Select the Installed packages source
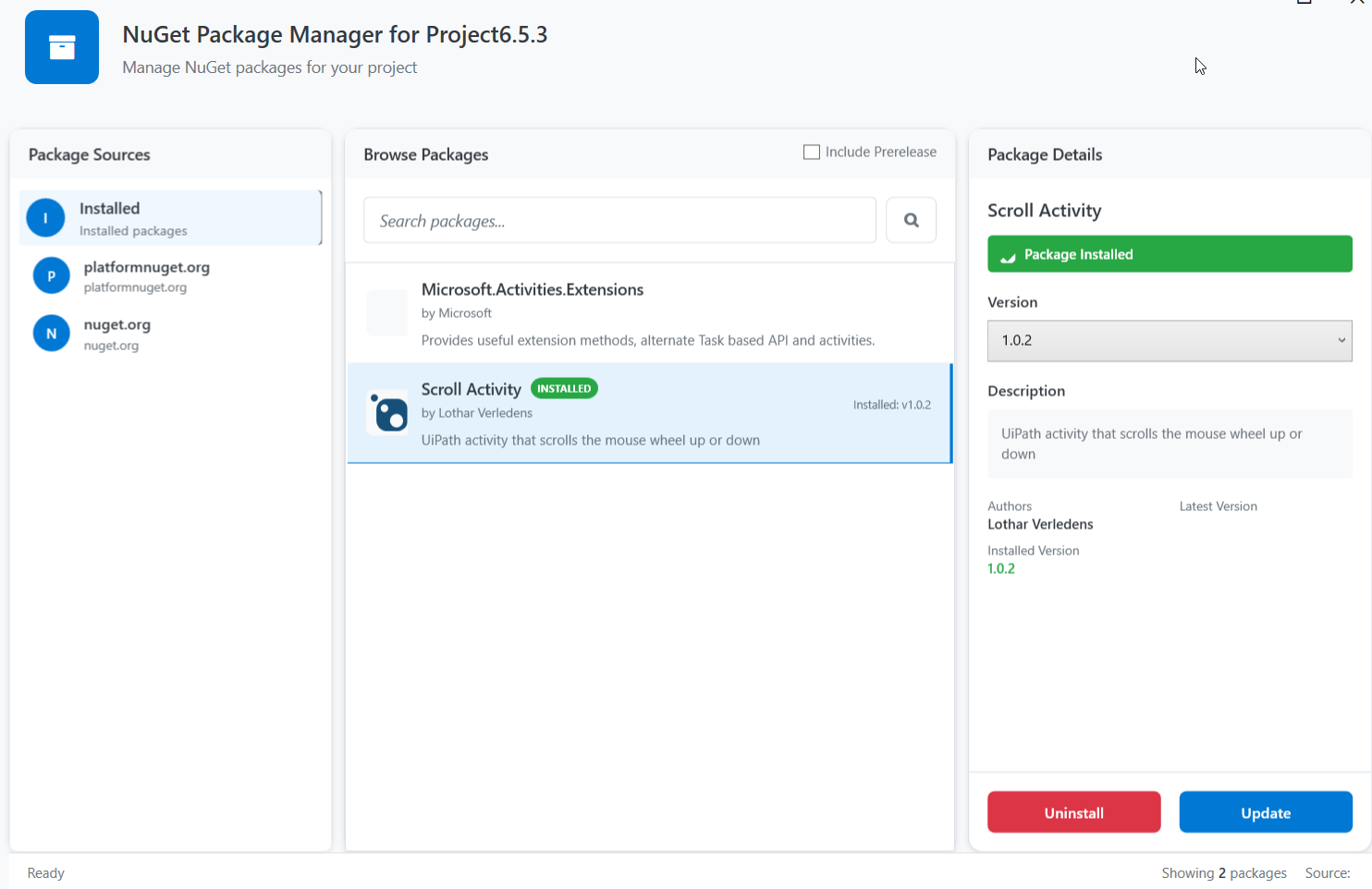This screenshot has height=889, width=1372. pos(170,218)
